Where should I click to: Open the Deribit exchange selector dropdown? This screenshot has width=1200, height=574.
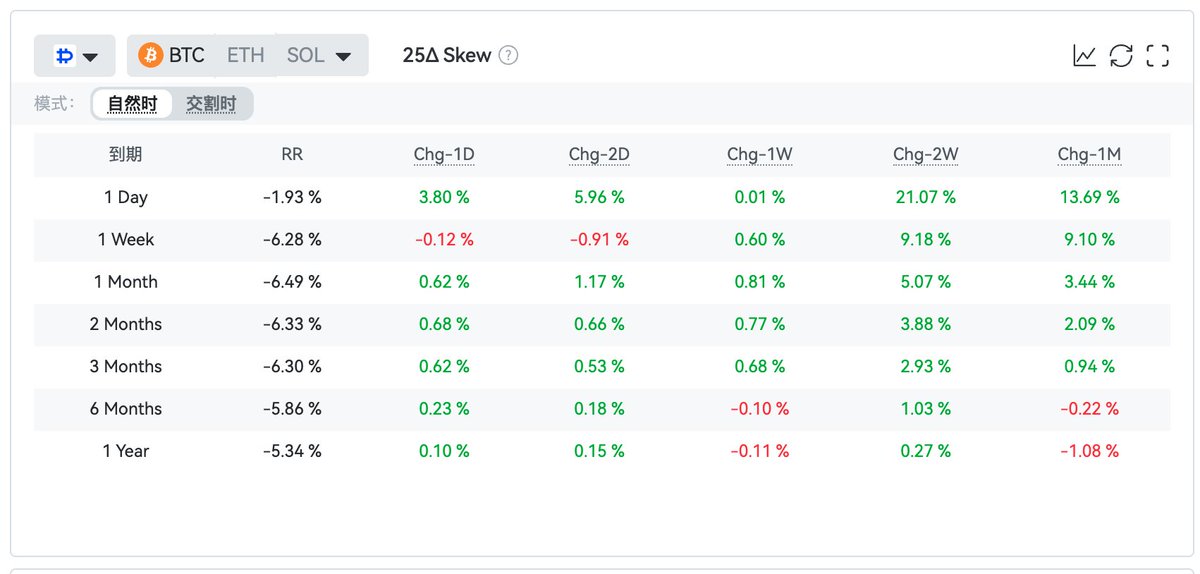[75, 56]
